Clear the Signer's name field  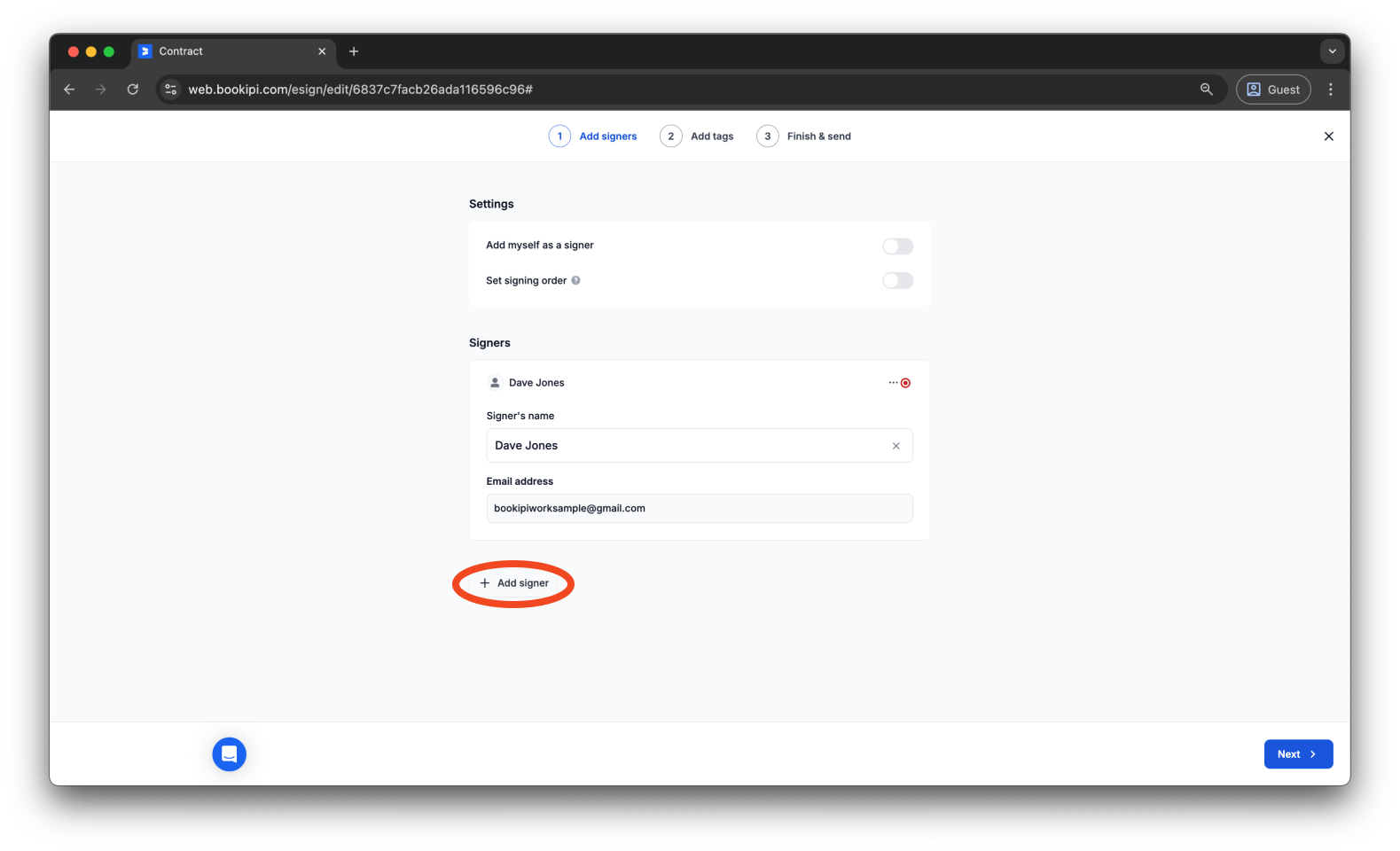[896, 446]
